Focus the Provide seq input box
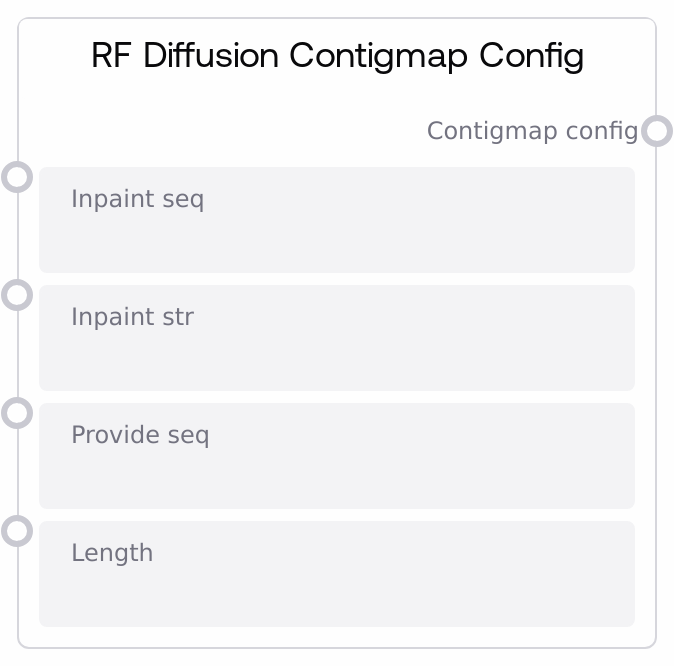This screenshot has height=666, width=674. pos(336,471)
